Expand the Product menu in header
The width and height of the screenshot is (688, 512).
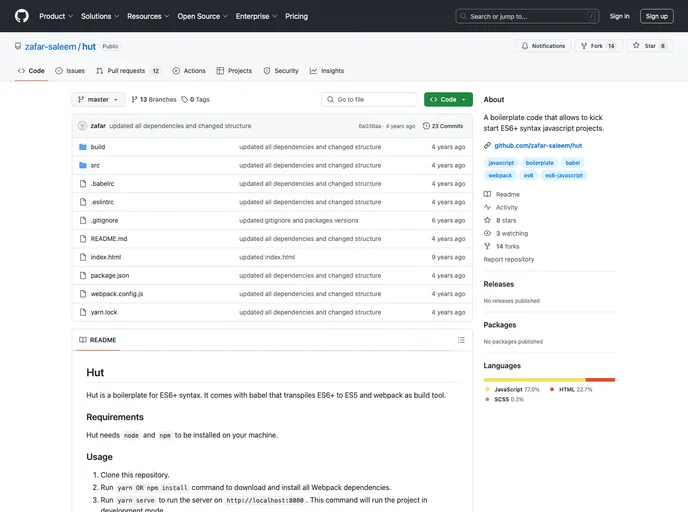tap(55, 16)
